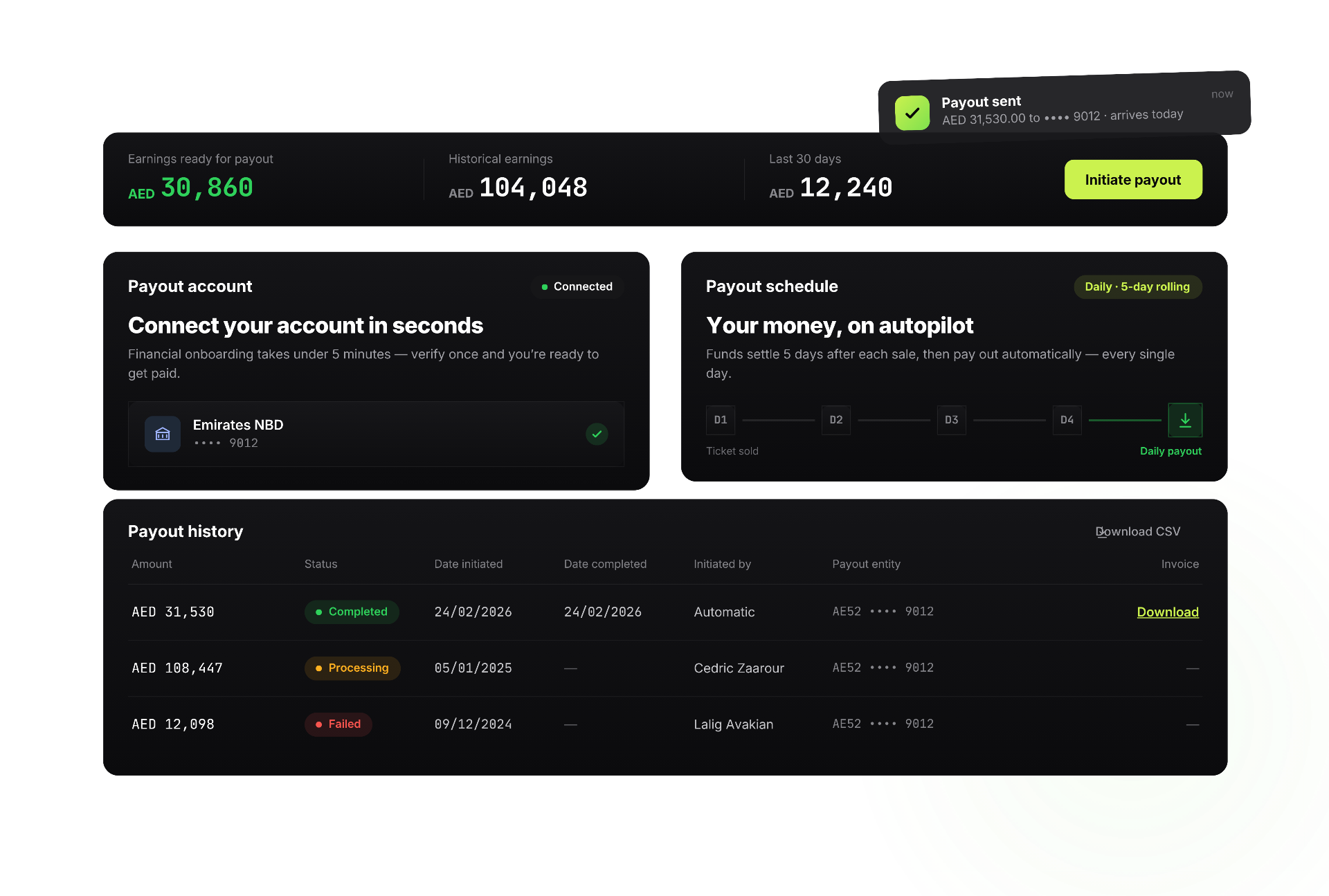The width and height of the screenshot is (1329, 896).
Task: Click Cedric Zaarour in Initiated by column
Action: 739,668
